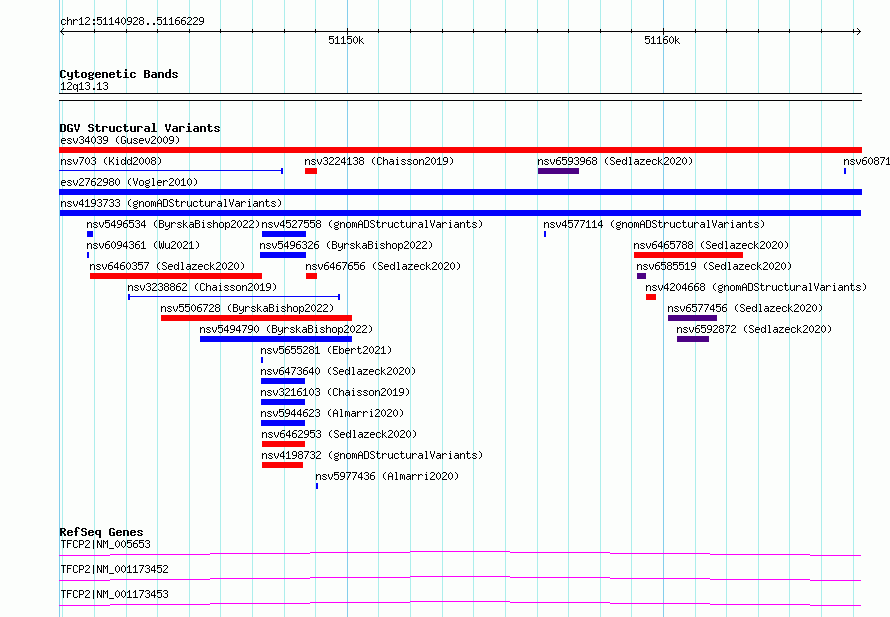This screenshot has height=617, width=890.
Task: Click the blue bar under nsv5944623
Action: click(x=283, y=423)
